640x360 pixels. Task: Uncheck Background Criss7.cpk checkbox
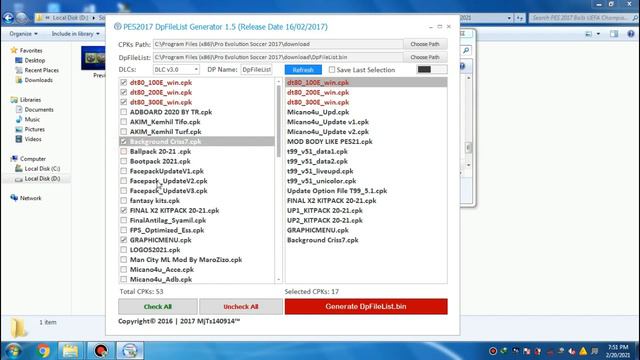pos(124,141)
